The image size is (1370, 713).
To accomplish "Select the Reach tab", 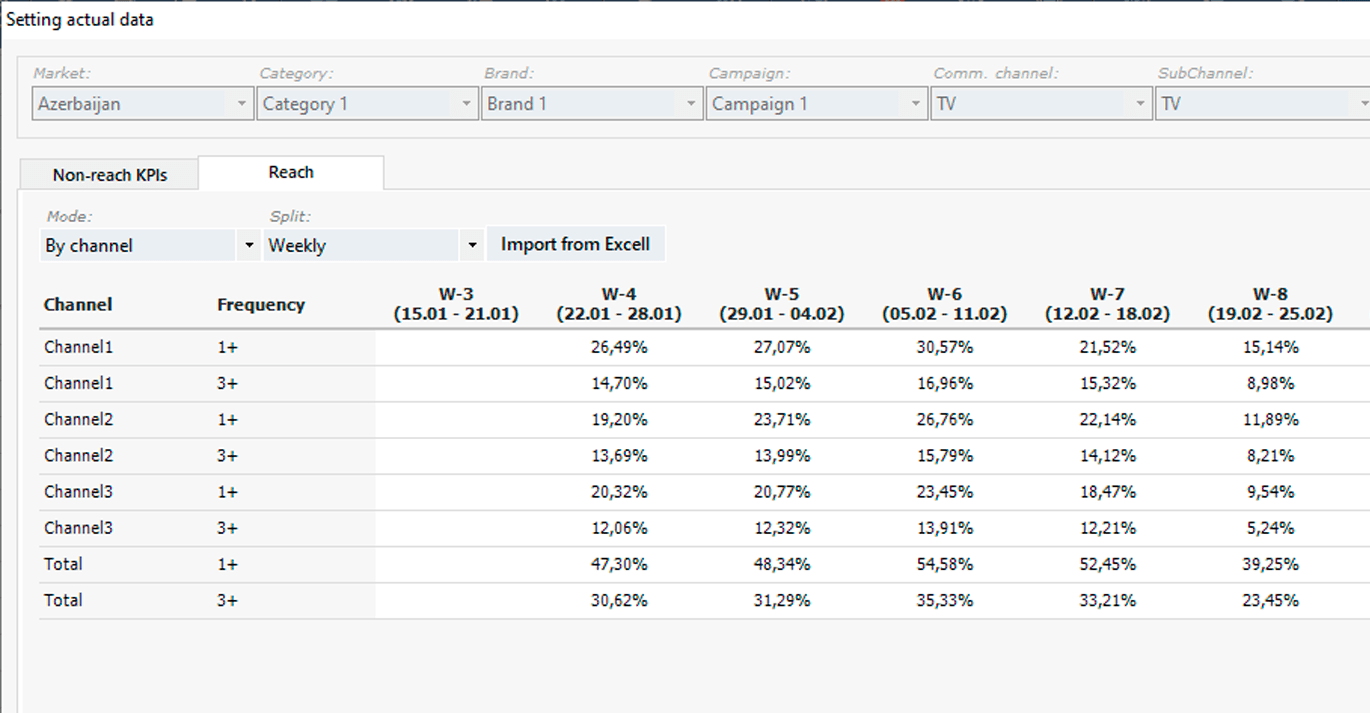I will point(291,172).
